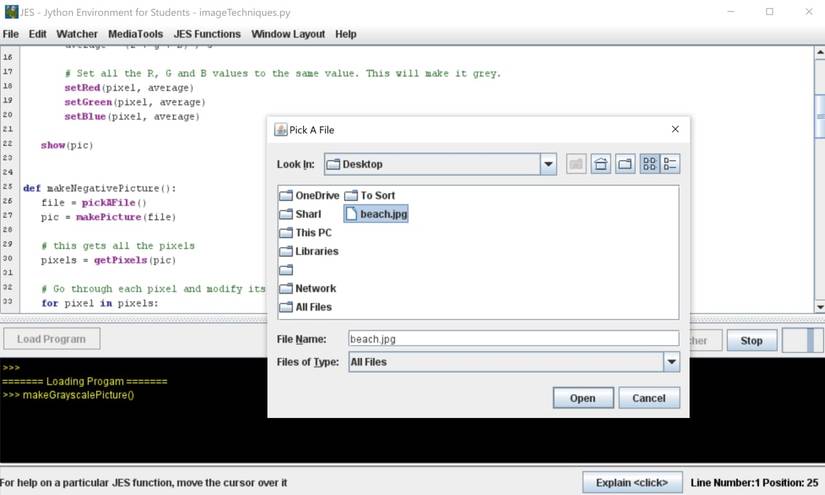Viewport: 825px width, 495px height.
Task: Click the pic = makePicture(file) line
Action: tap(108, 217)
